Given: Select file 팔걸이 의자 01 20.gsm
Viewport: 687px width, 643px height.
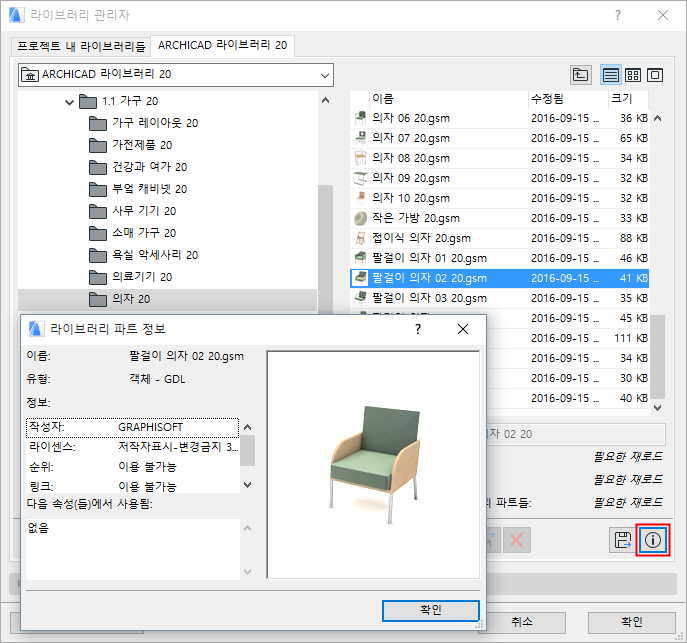Looking at the screenshot, I should (499, 258).
